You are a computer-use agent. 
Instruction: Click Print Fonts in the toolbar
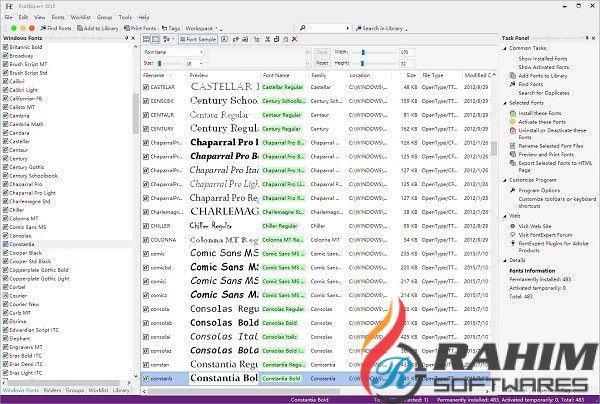pos(140,28)
